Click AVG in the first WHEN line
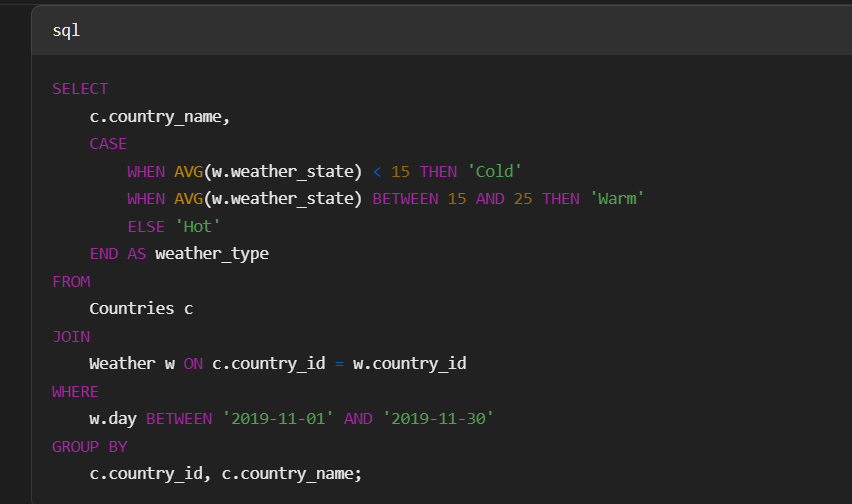 (x=188, y=172)
